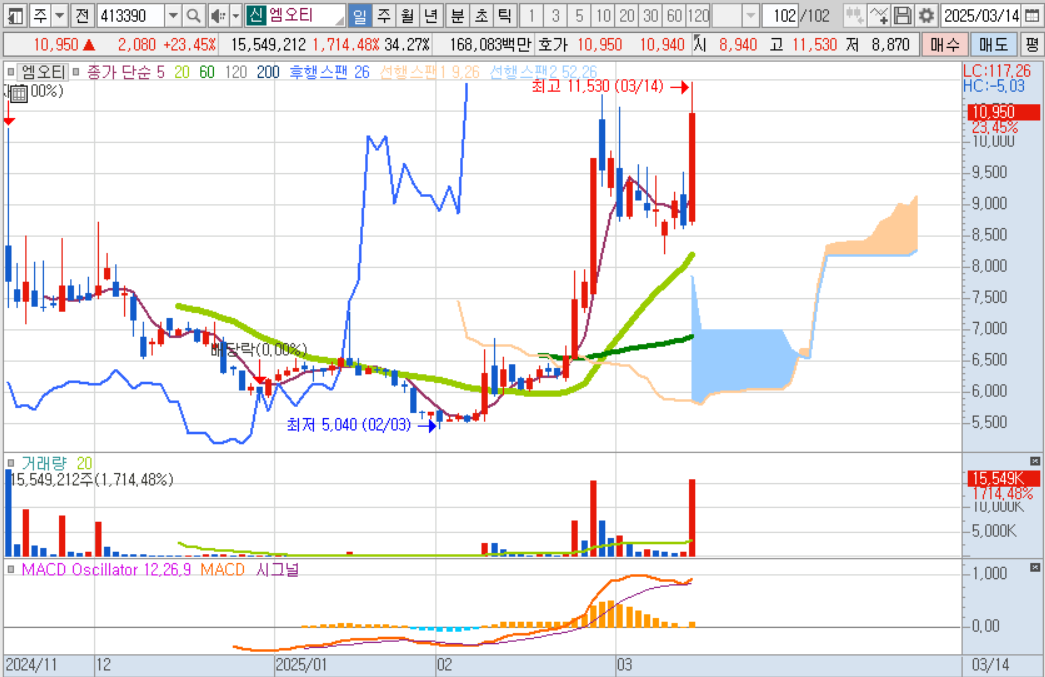
Task: Toggle the left side panel icon
Action: 15,15
